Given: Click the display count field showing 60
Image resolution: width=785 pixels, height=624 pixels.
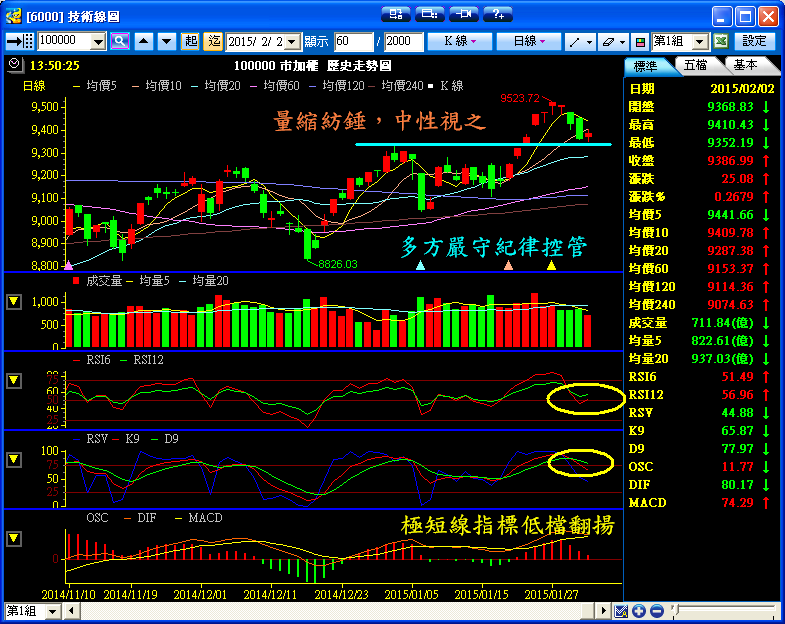Looking at the screenshot, I should [353, 41].
